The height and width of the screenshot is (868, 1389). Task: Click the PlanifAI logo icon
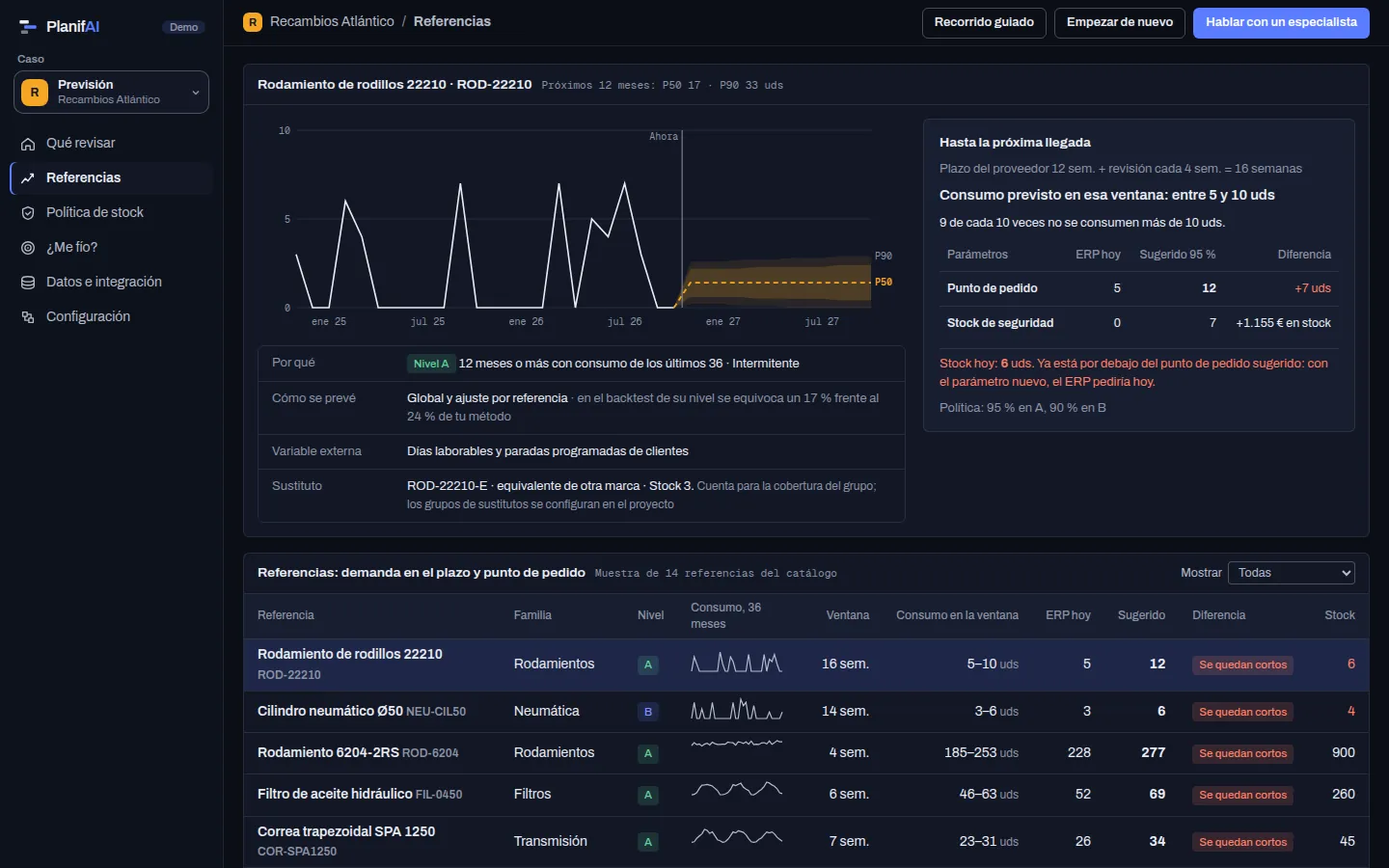coord(28,27)
